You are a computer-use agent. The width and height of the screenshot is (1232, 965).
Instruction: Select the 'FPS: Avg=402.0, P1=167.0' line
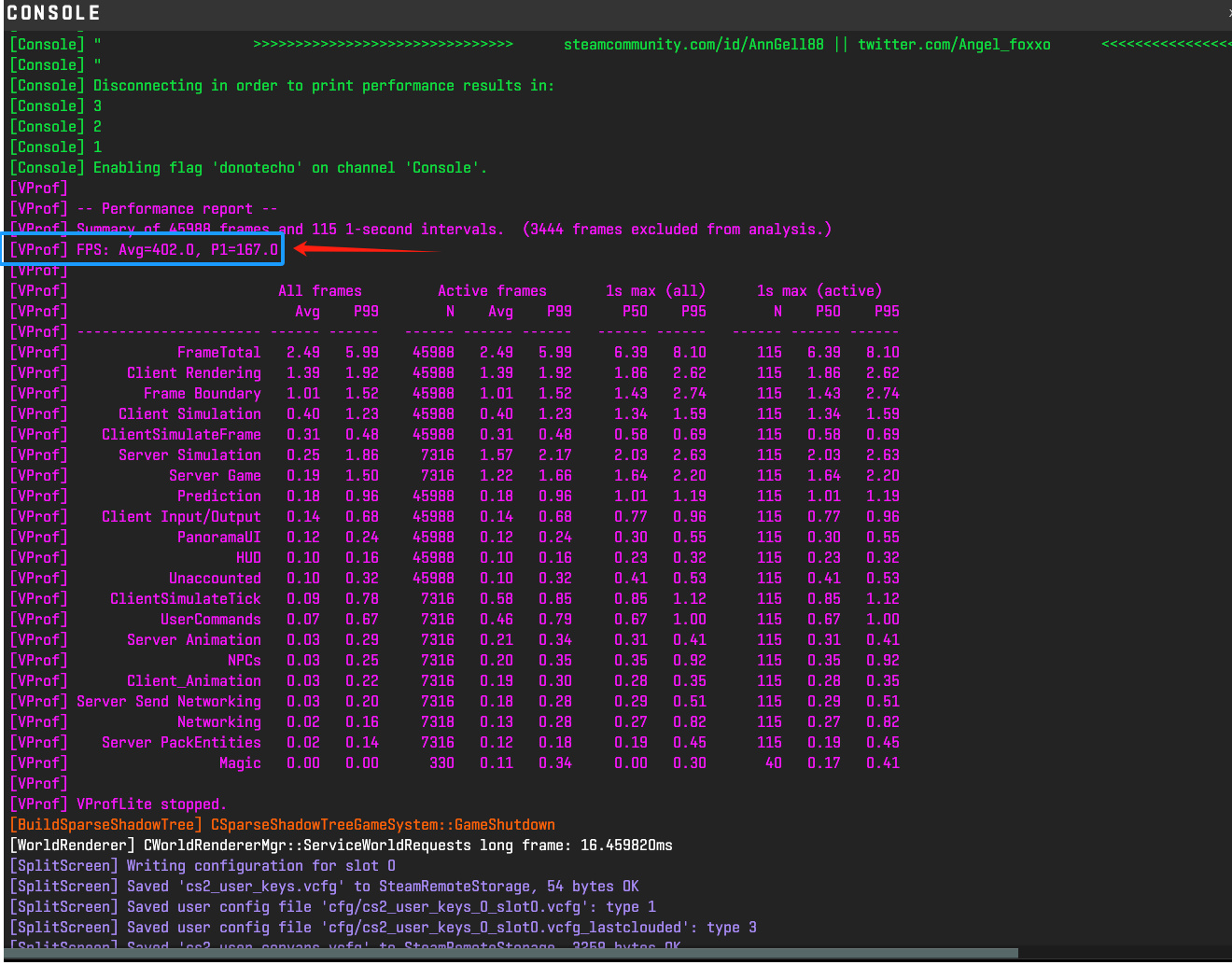144,250
